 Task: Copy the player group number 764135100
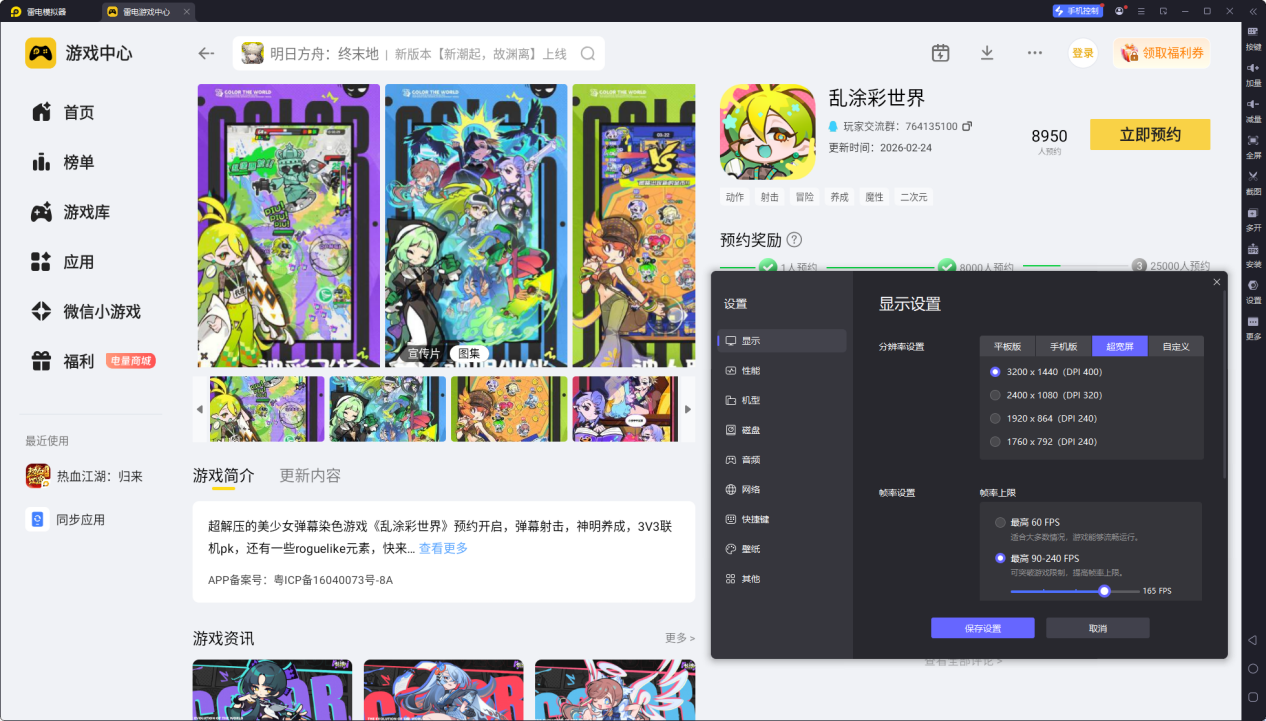point(967,126)
